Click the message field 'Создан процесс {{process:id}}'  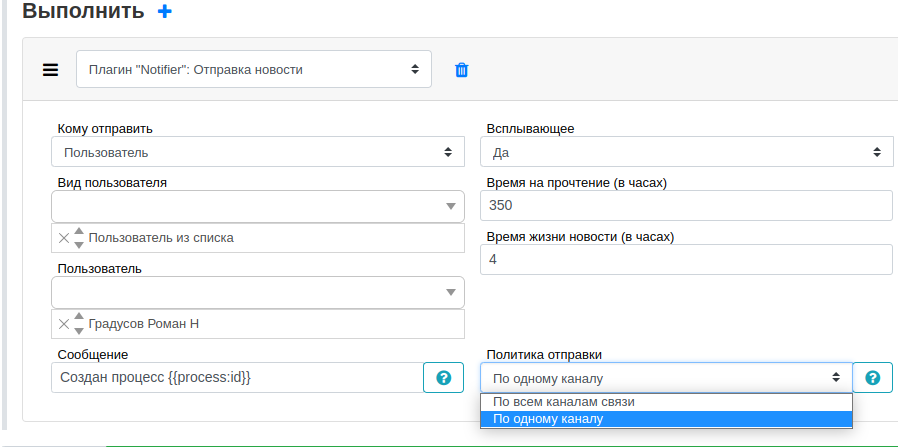pos(237,378)
